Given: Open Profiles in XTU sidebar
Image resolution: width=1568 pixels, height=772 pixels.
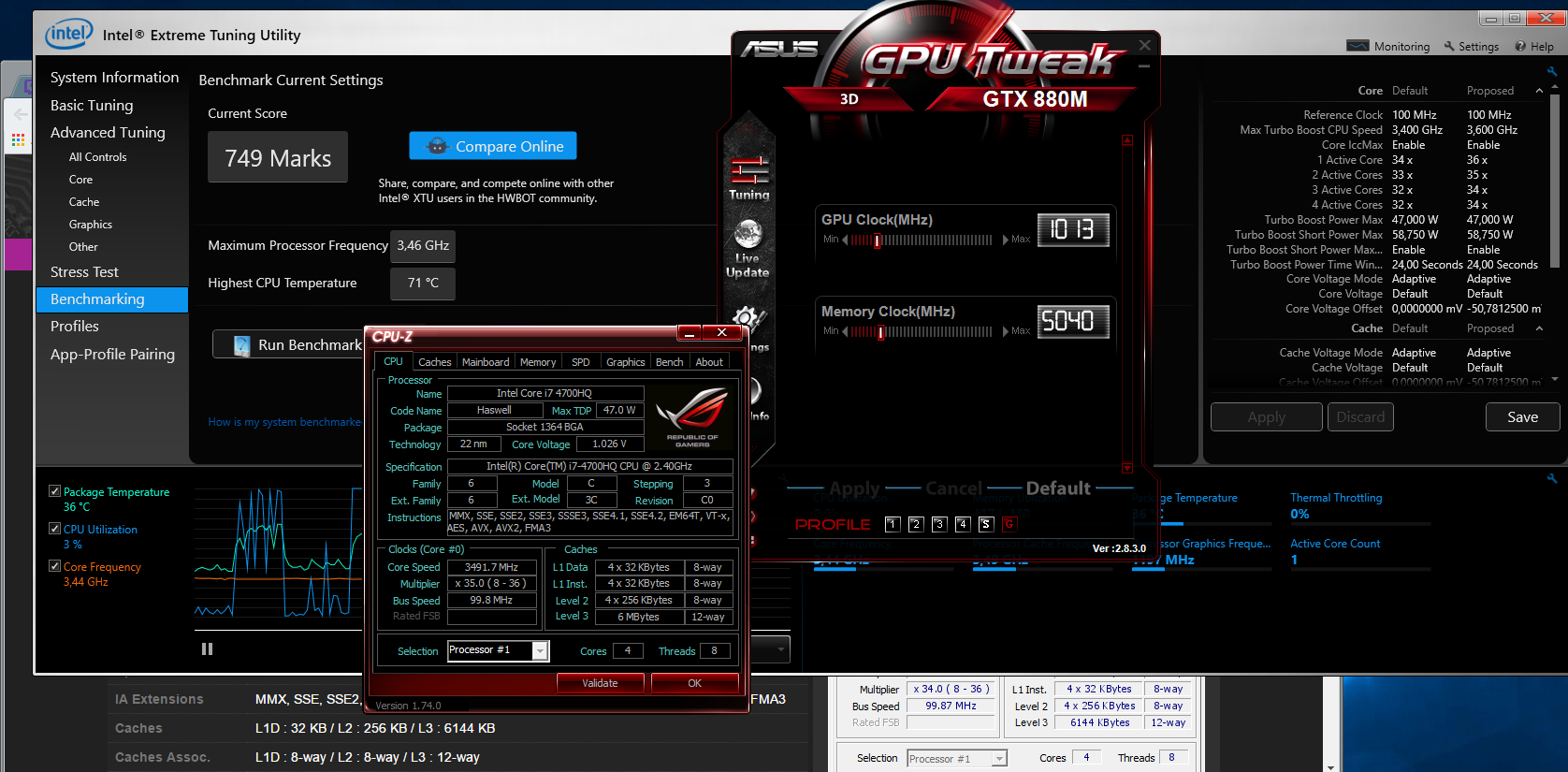Looking at the screenshot, I should pos(75,327).
